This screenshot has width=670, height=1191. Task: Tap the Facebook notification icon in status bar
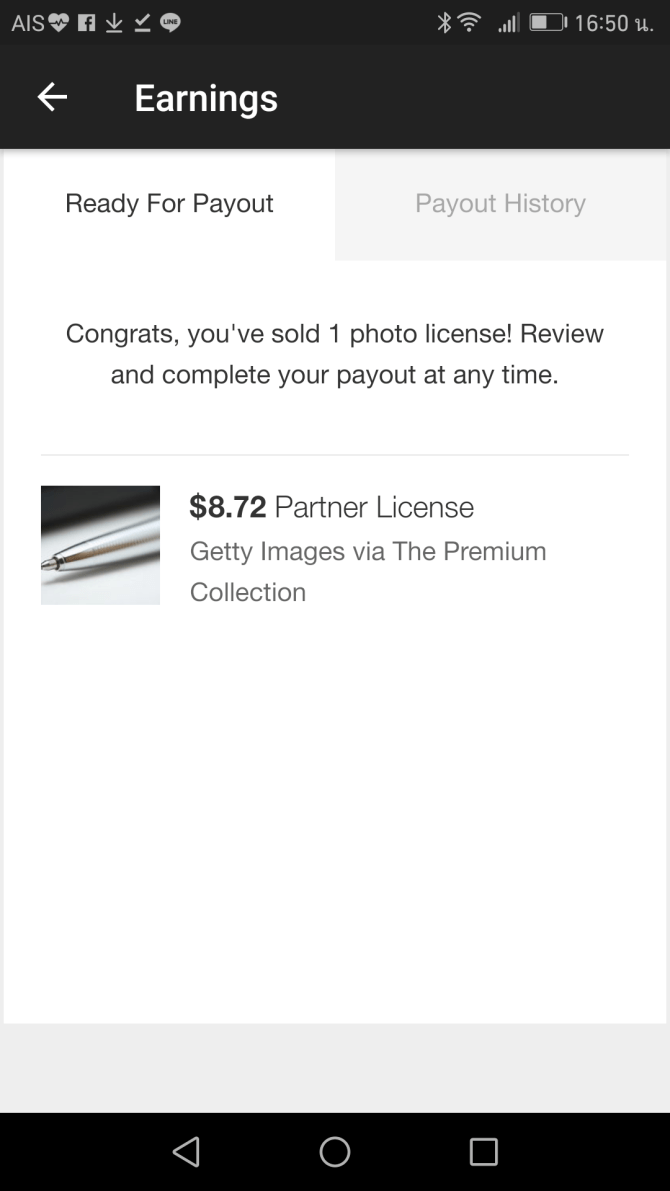tap(87, 23)
